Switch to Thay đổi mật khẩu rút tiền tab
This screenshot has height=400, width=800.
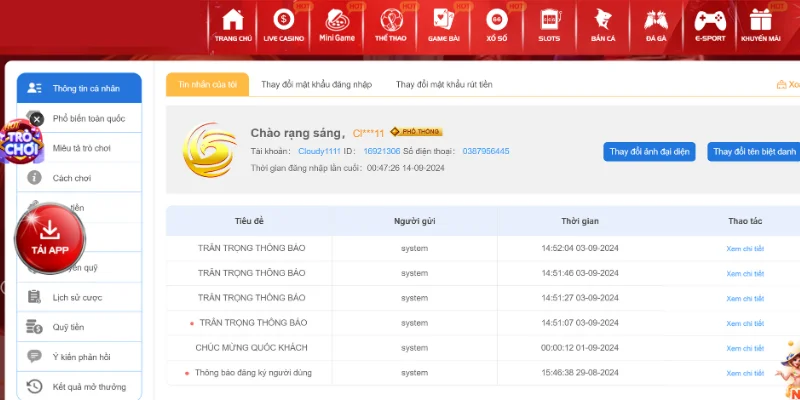tap(444, 85)
